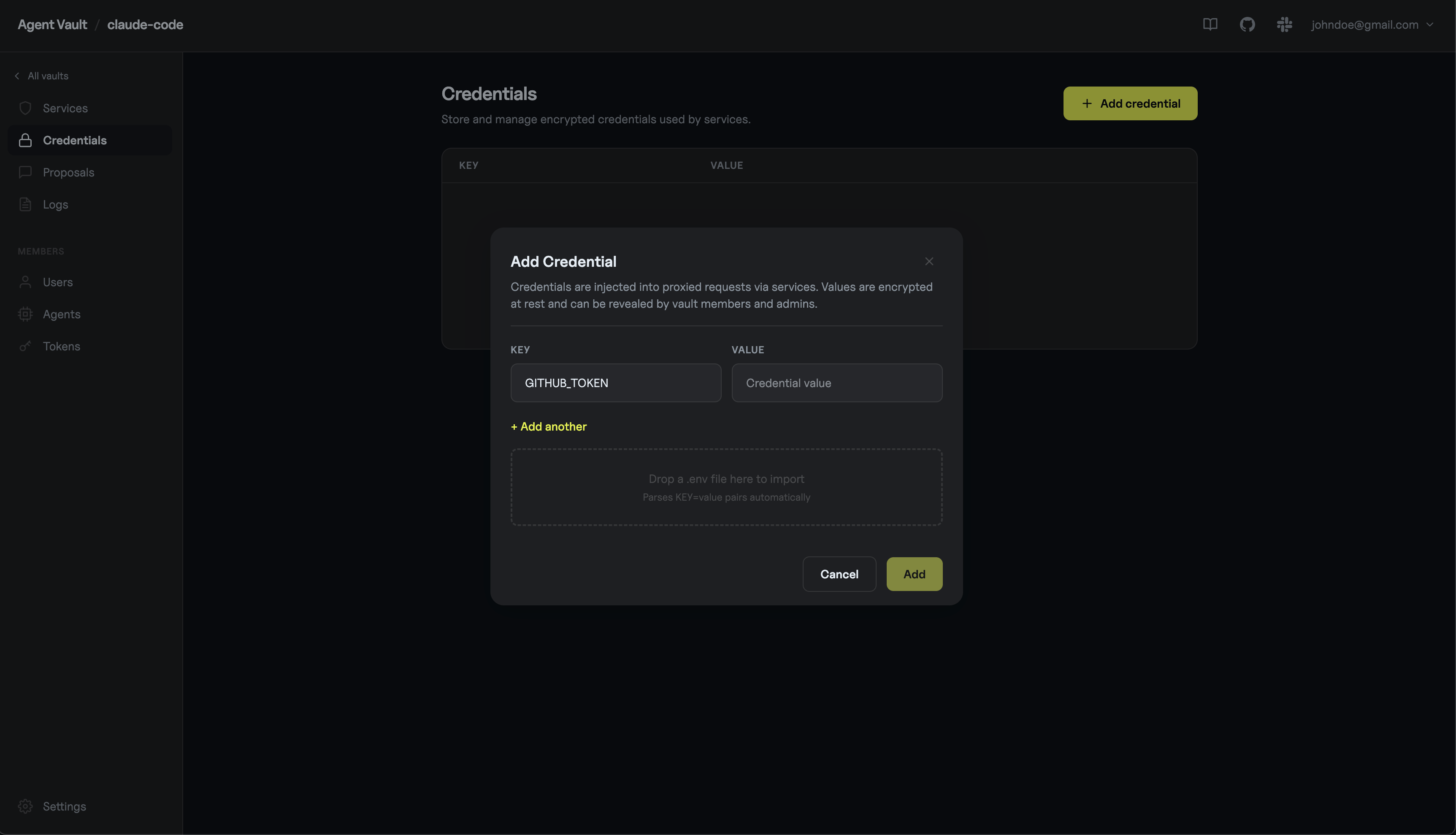Click the Proposals chat icon

(x=25, y=172)
